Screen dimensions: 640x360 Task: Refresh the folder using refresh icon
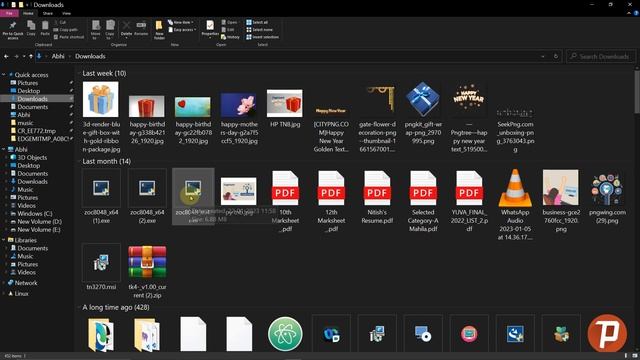pyautogui.click(x=556, y=56)
